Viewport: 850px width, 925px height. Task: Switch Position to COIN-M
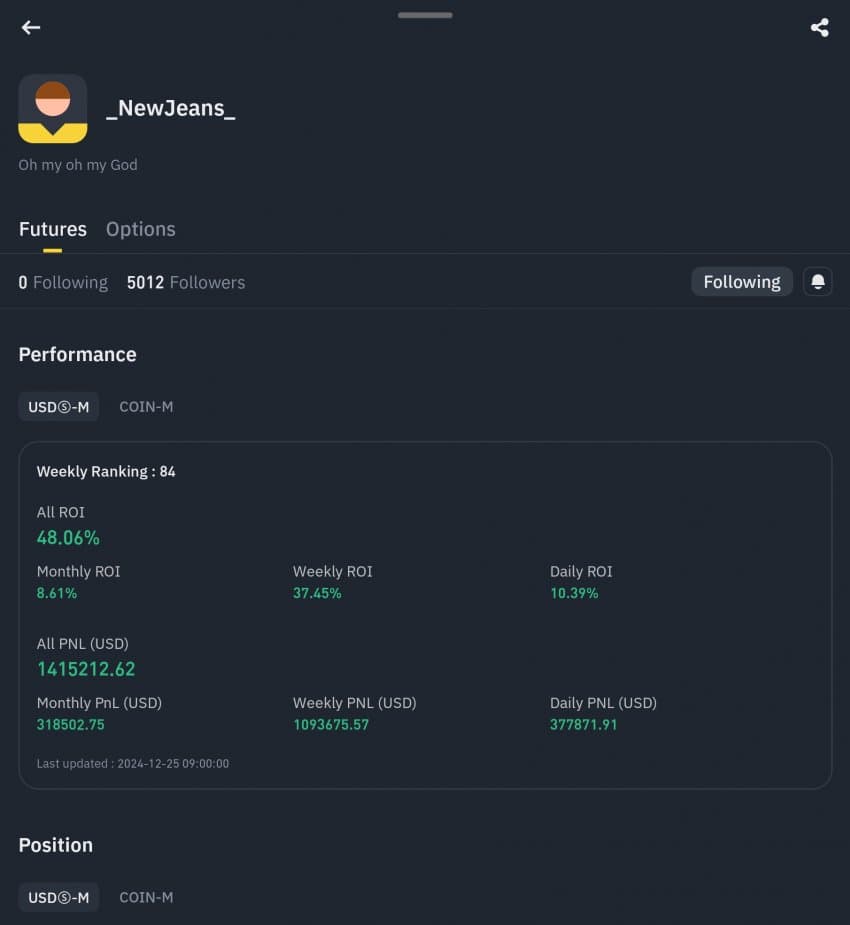[146, 897]
